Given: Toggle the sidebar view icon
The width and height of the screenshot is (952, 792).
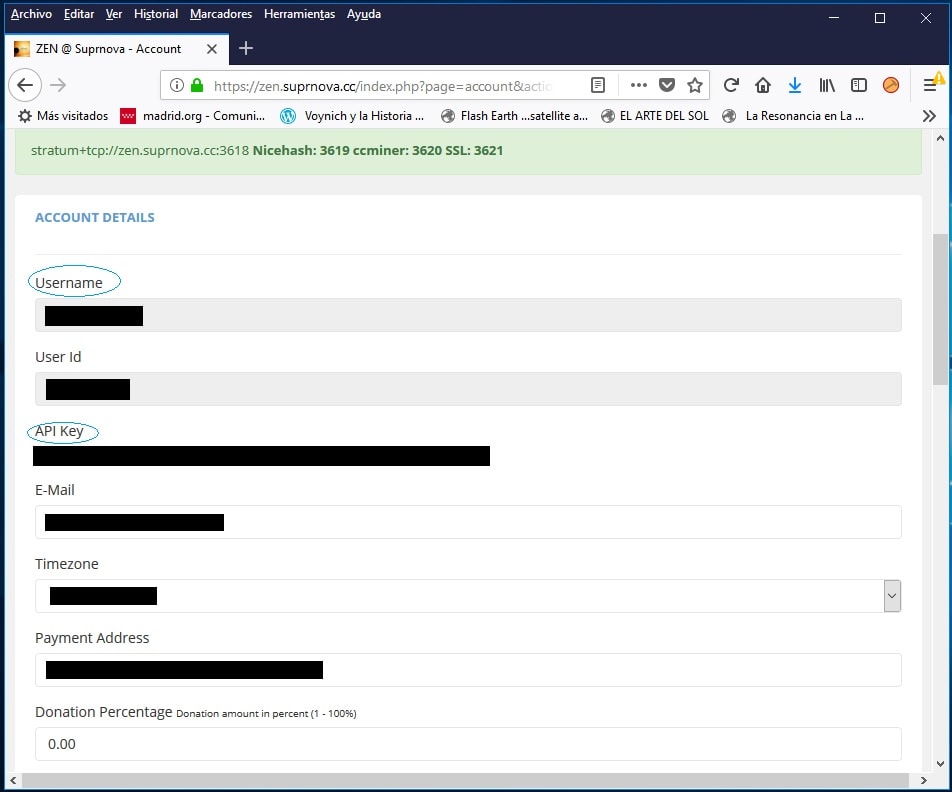Looking at the screenshot, I should coord(859,85).
